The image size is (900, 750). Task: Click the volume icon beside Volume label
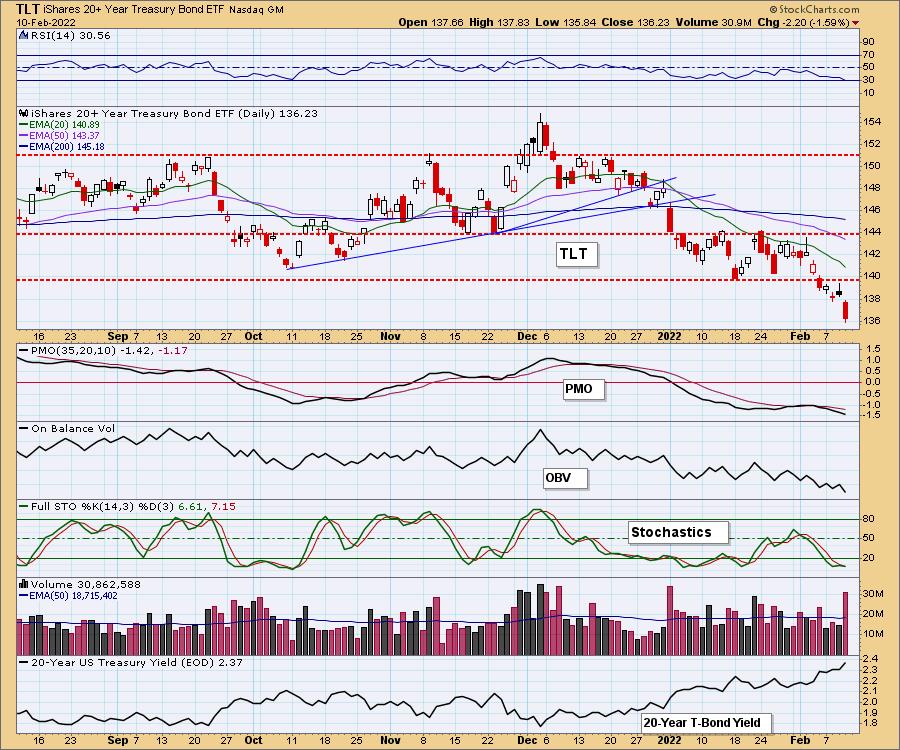tap(24, 584)
